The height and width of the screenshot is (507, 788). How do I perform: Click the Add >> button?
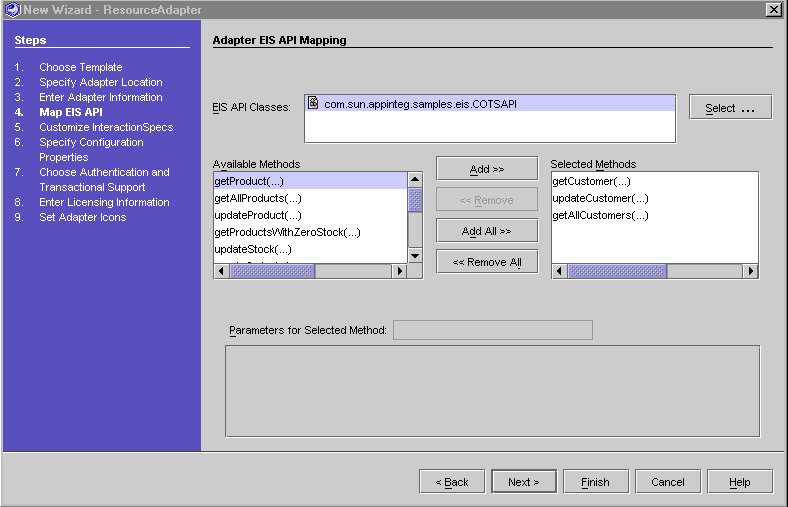point(486,169)
